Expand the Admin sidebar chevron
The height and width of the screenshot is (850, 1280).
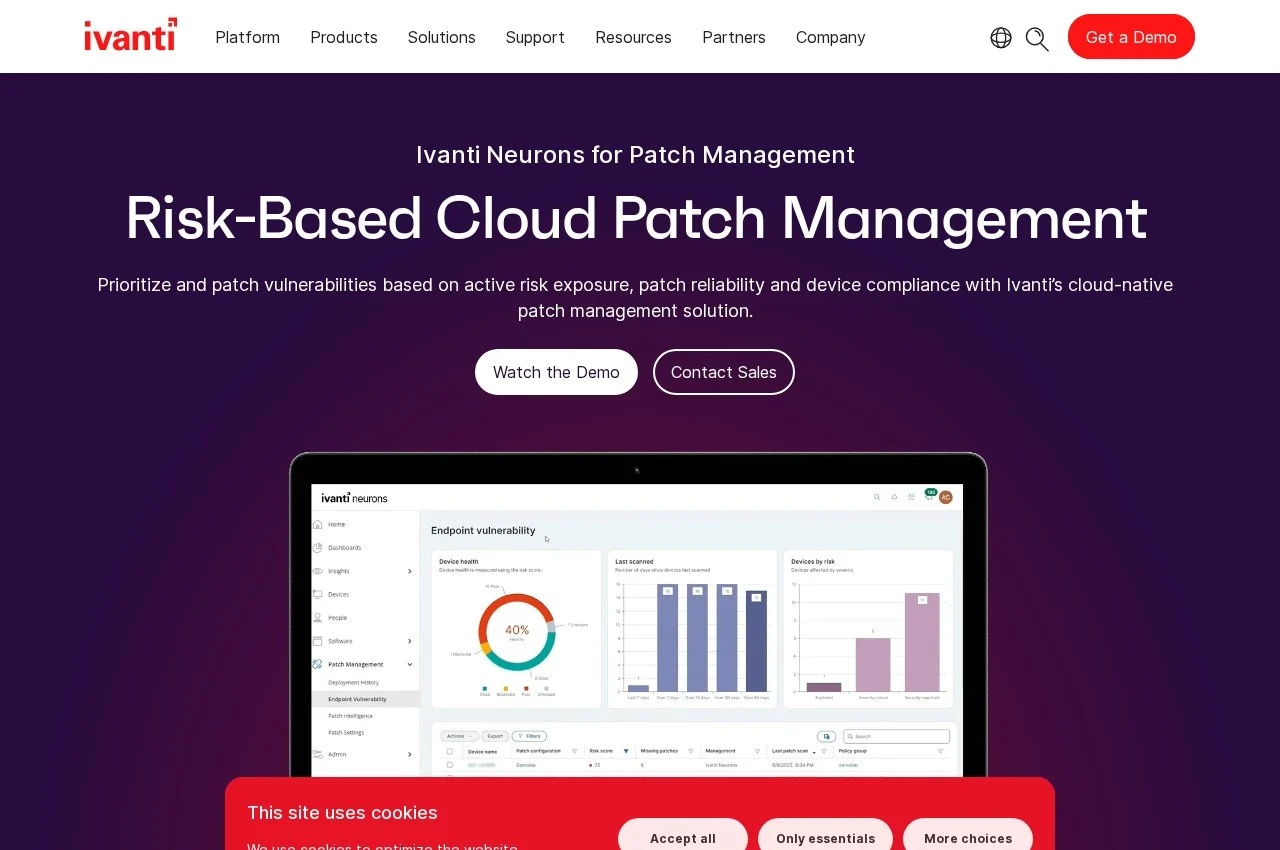pos(410,754)
